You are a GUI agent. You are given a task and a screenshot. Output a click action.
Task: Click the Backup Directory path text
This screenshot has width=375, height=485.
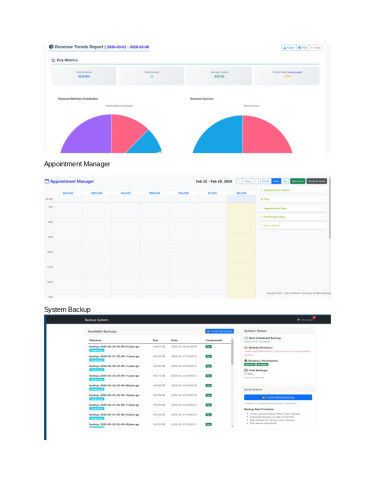pos(277,353)
